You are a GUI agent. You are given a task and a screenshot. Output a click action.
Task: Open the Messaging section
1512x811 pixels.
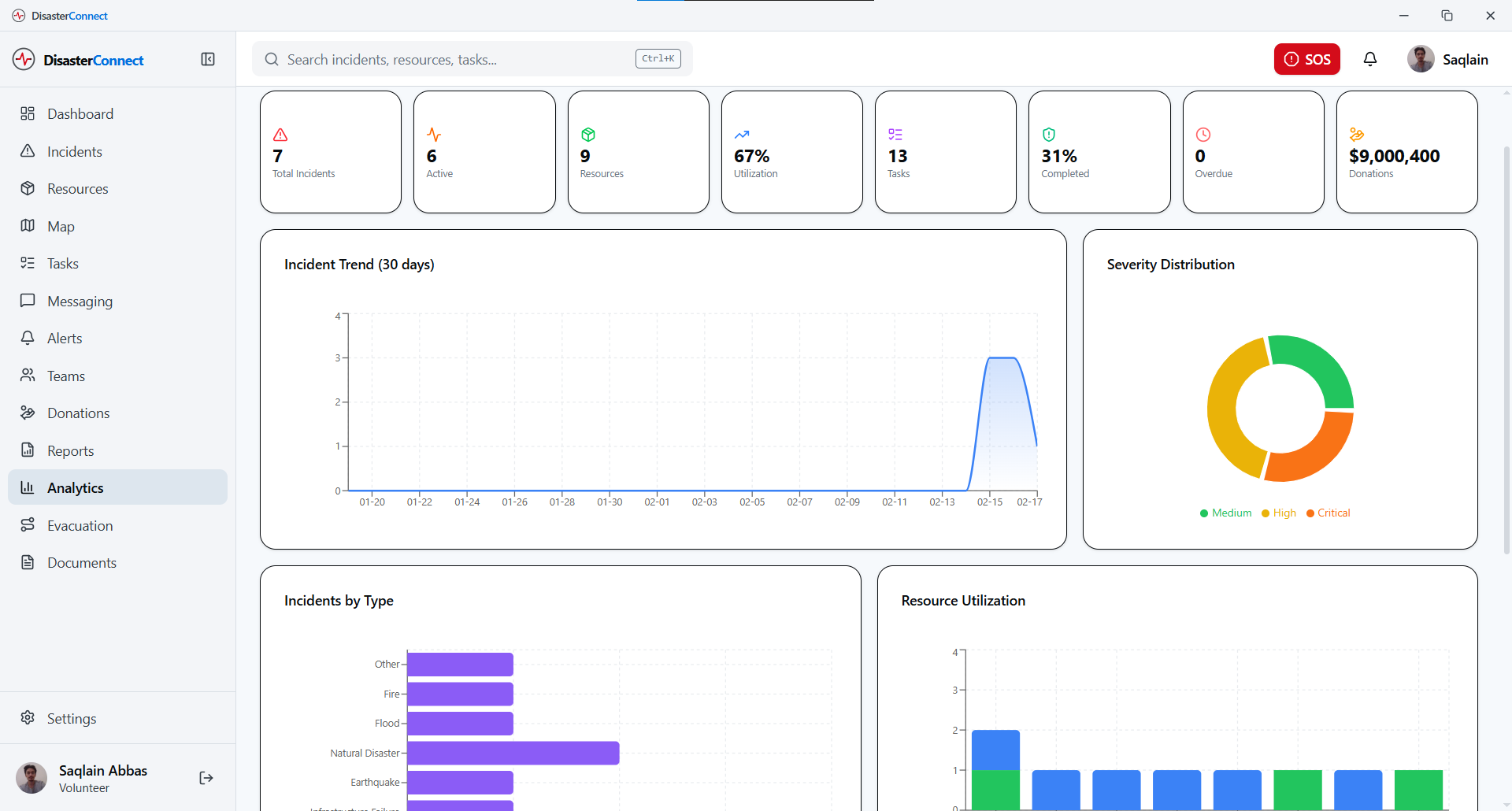81,301
